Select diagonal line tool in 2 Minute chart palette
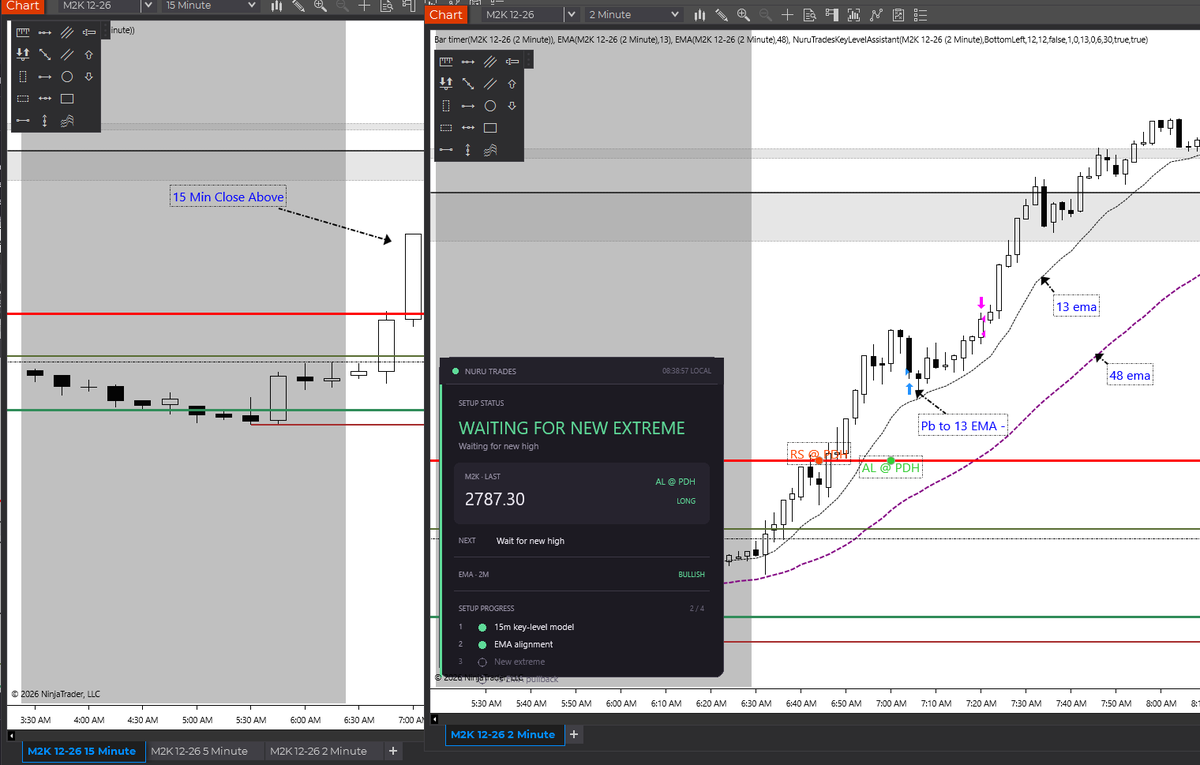 [x=468, y=83]
